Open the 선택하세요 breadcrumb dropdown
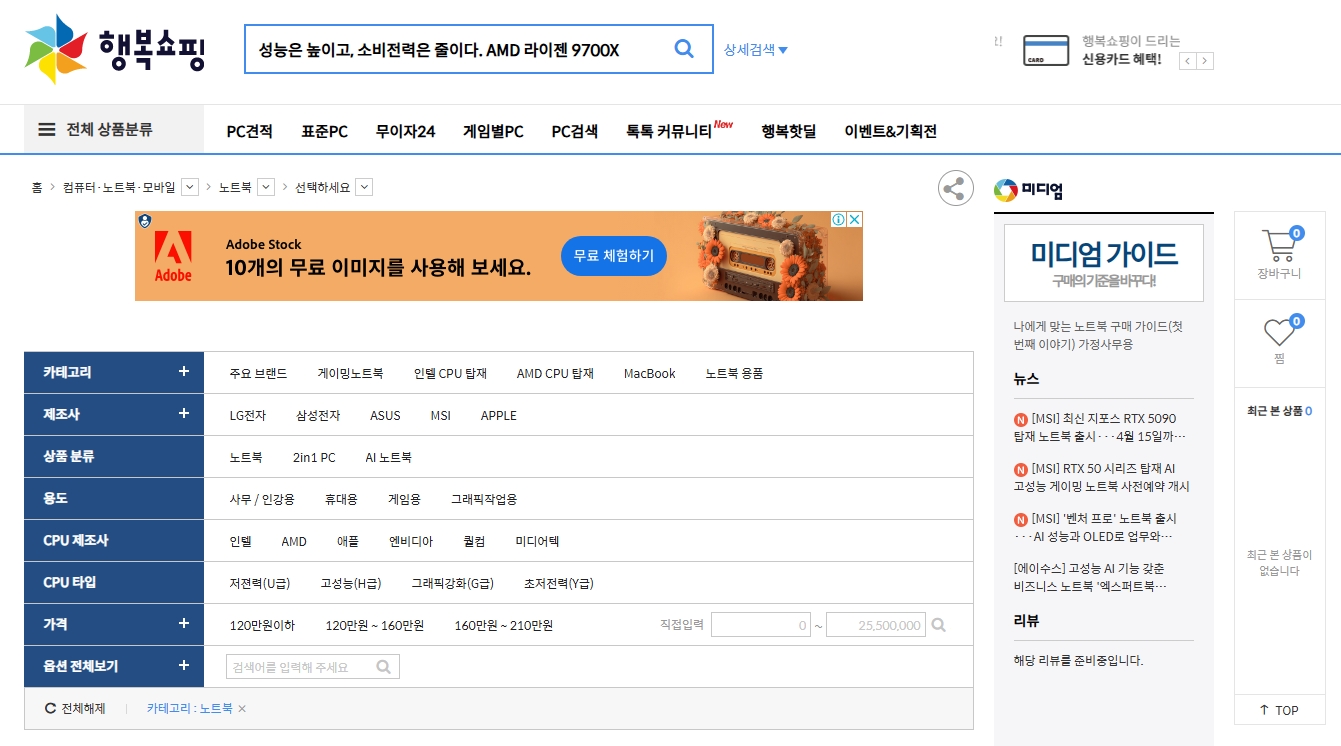 [x=364, y=186]
